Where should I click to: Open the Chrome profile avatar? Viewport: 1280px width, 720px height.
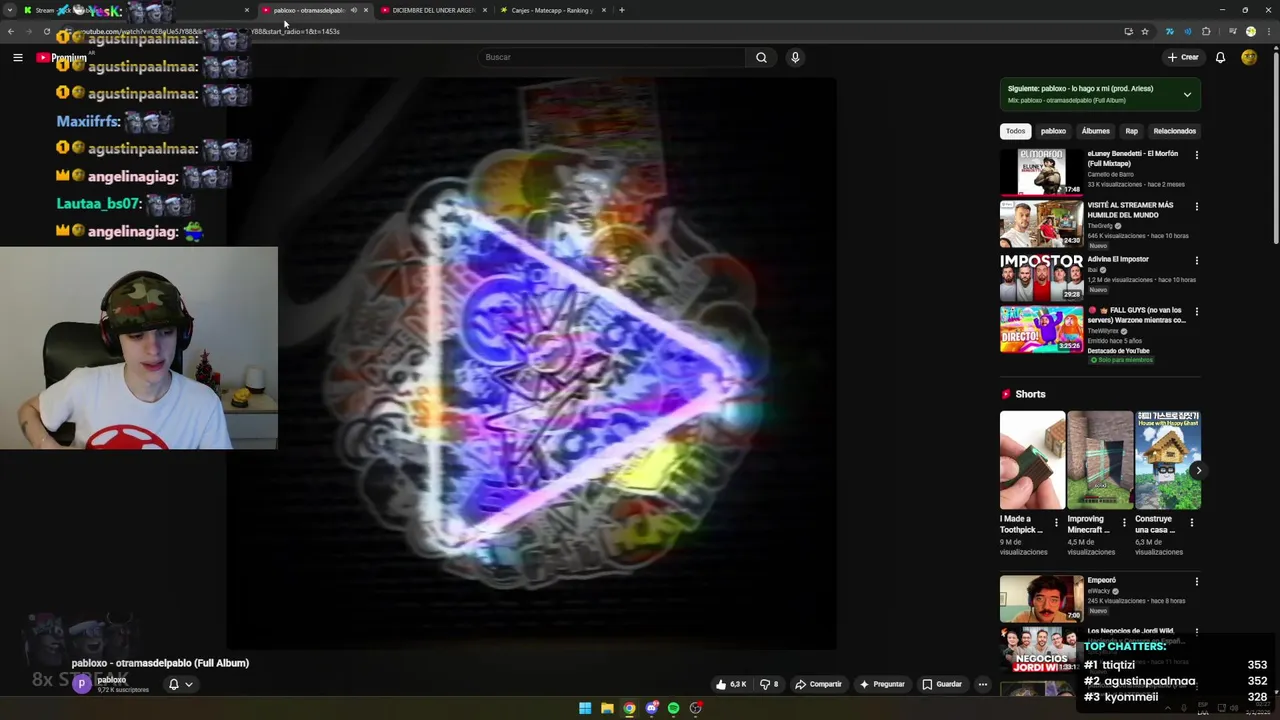(1250, 31)
